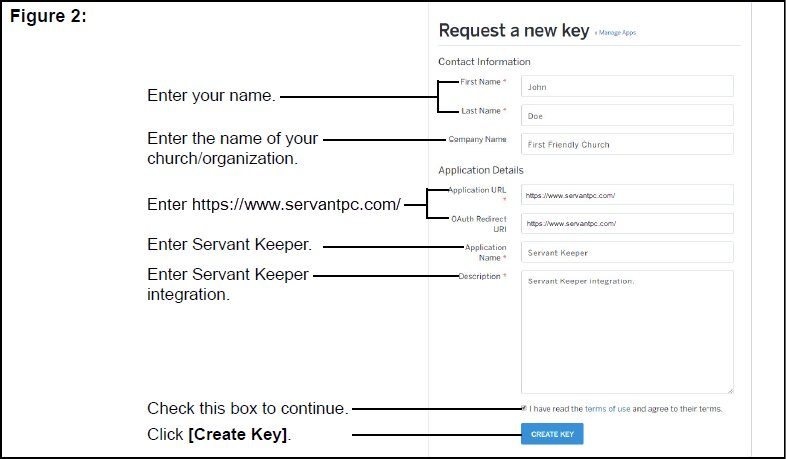Click the Last Name label

(483, 111)
